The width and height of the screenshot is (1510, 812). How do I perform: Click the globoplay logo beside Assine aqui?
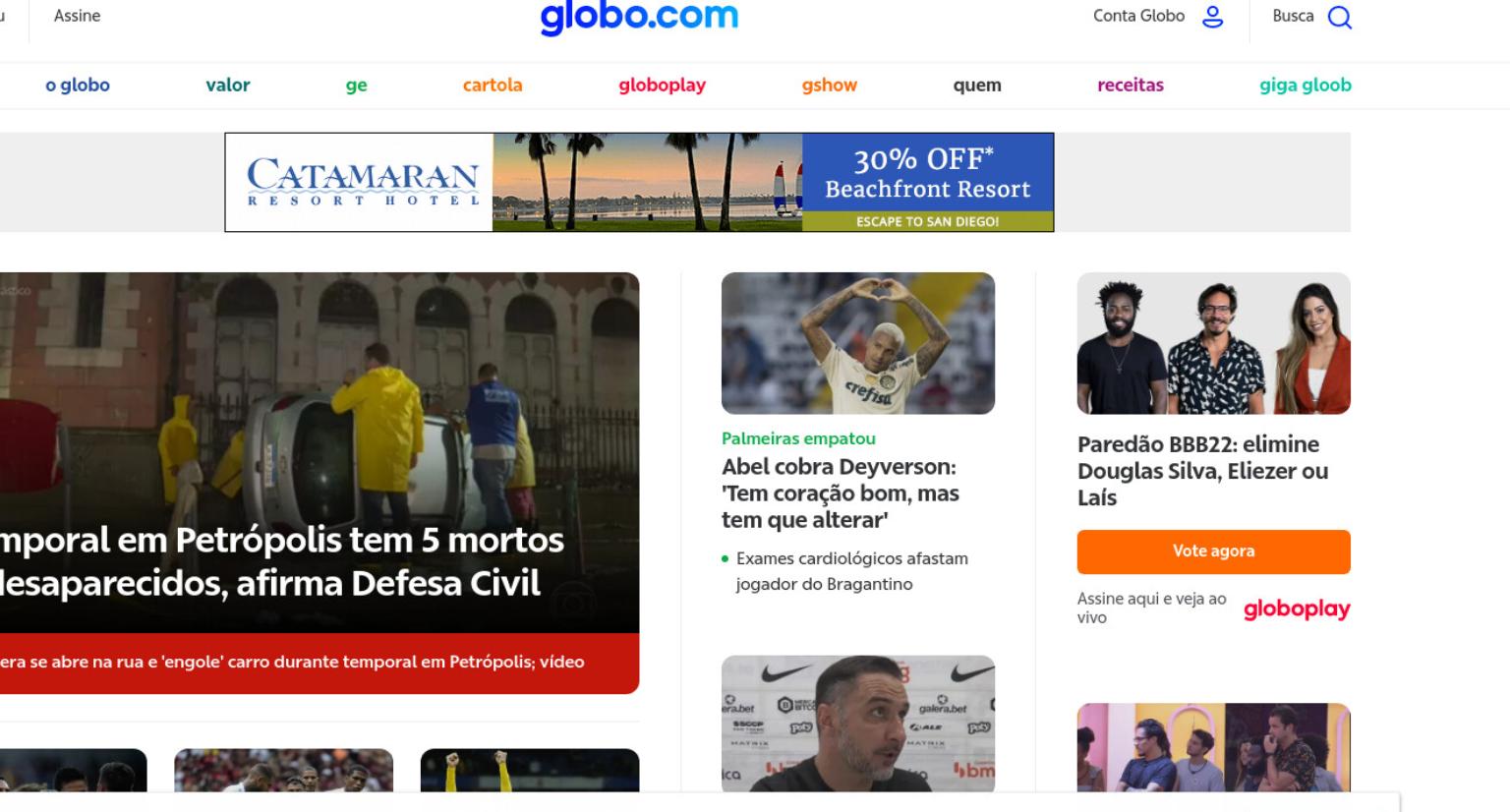[x=1297, y=609]
